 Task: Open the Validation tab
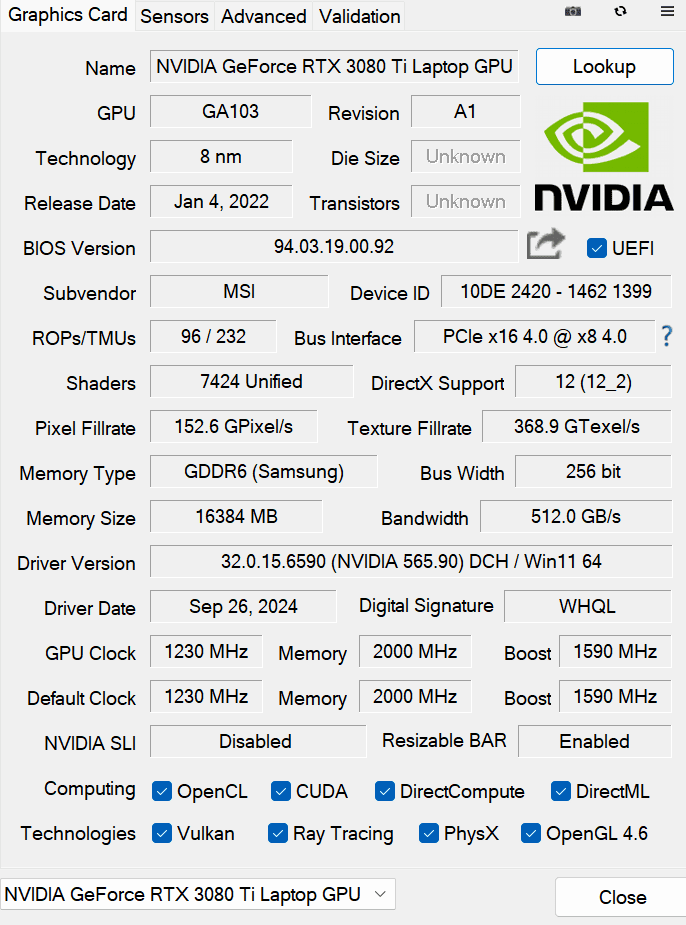(x=360, y=16)
